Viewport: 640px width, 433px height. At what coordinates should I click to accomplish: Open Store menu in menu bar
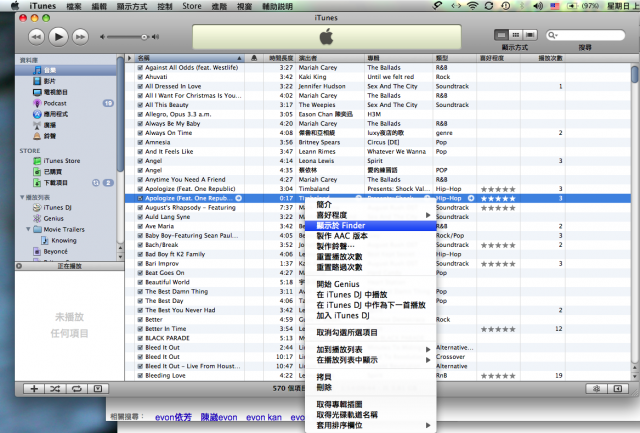[192, 6]
